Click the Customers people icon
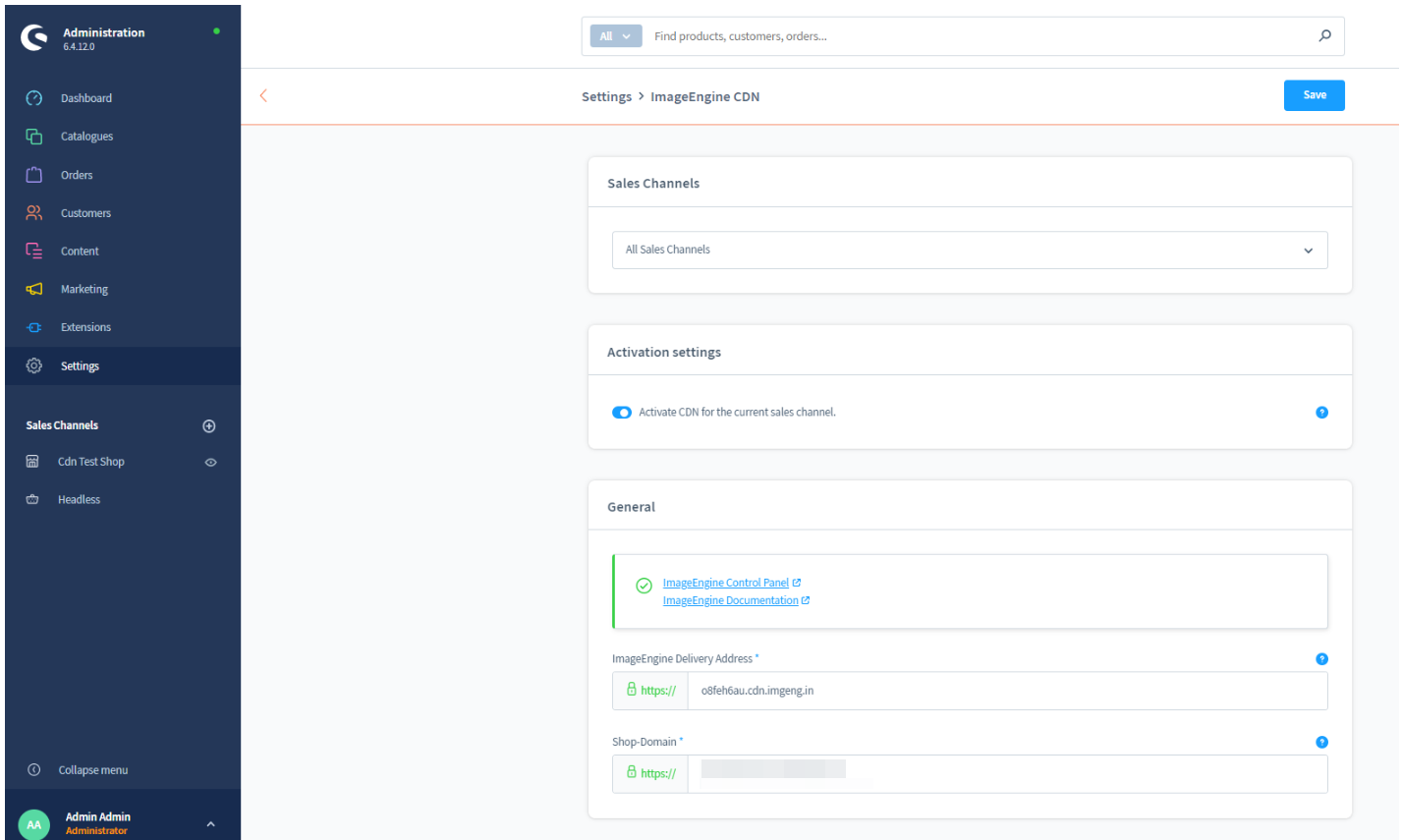1402x840 pixels. click(x=34, y=213)
